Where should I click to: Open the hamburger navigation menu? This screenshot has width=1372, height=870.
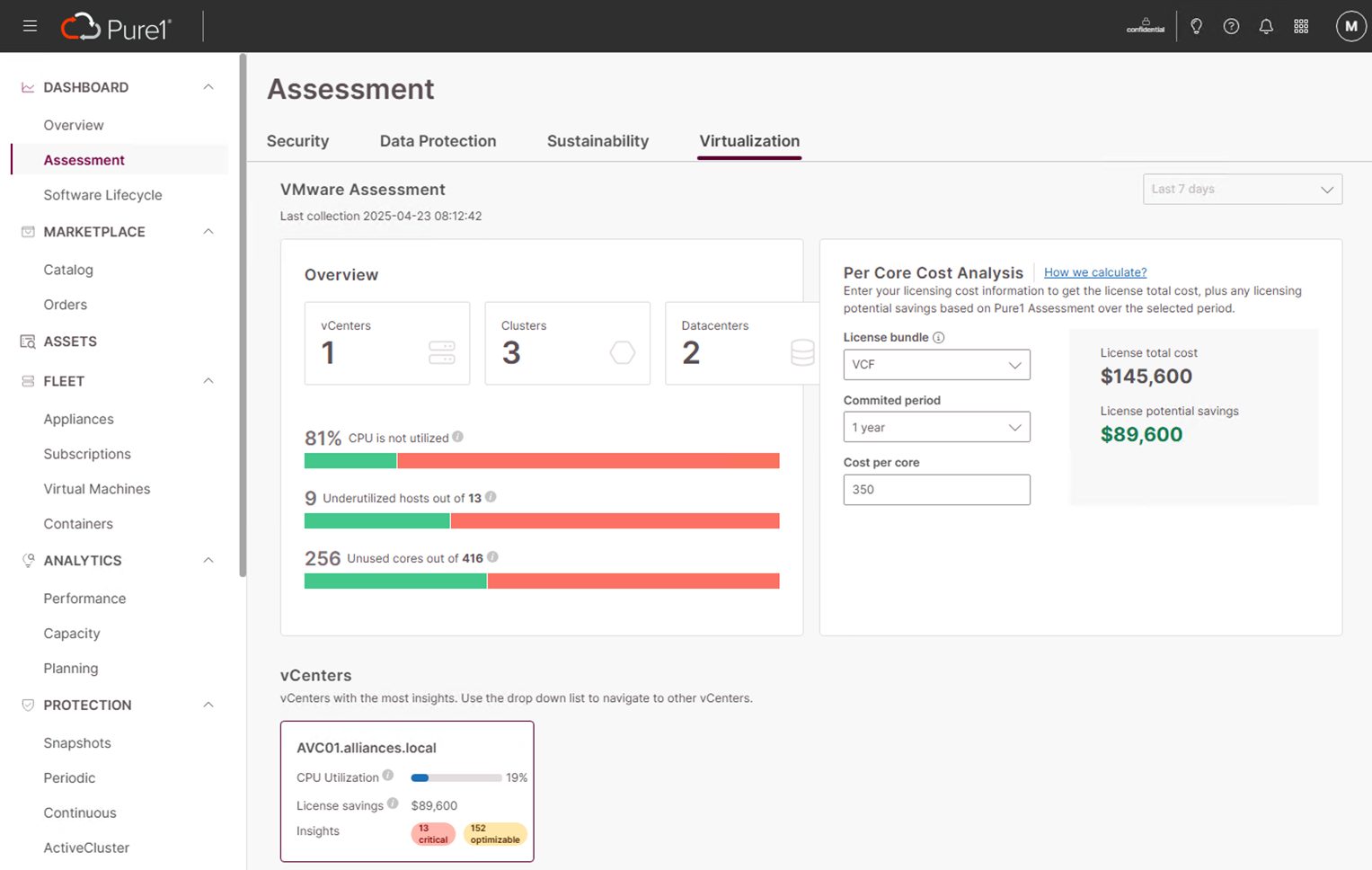pos(30,26)
